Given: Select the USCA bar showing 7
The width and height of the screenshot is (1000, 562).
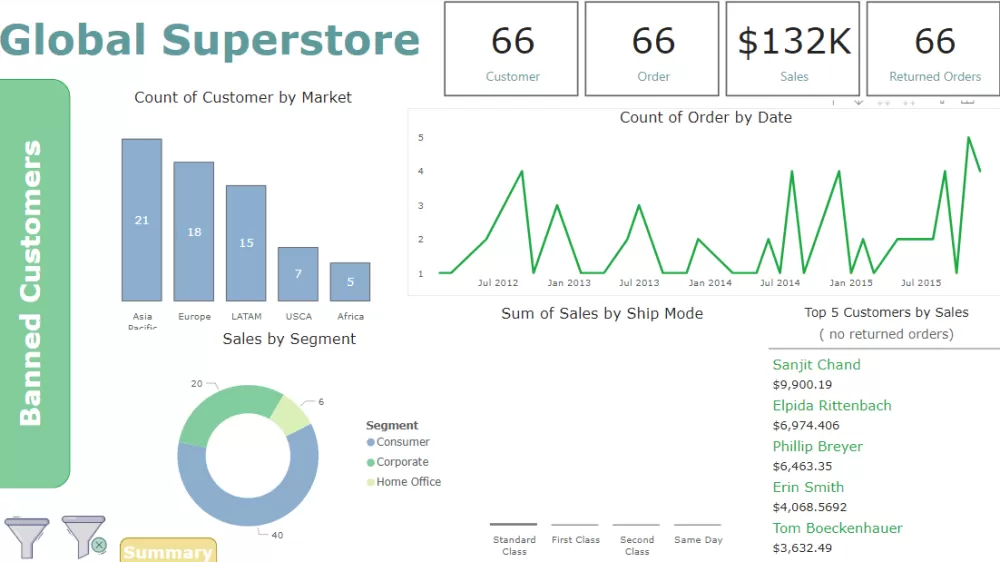Looking at the screenshot, I should click(x=298, y=274).
